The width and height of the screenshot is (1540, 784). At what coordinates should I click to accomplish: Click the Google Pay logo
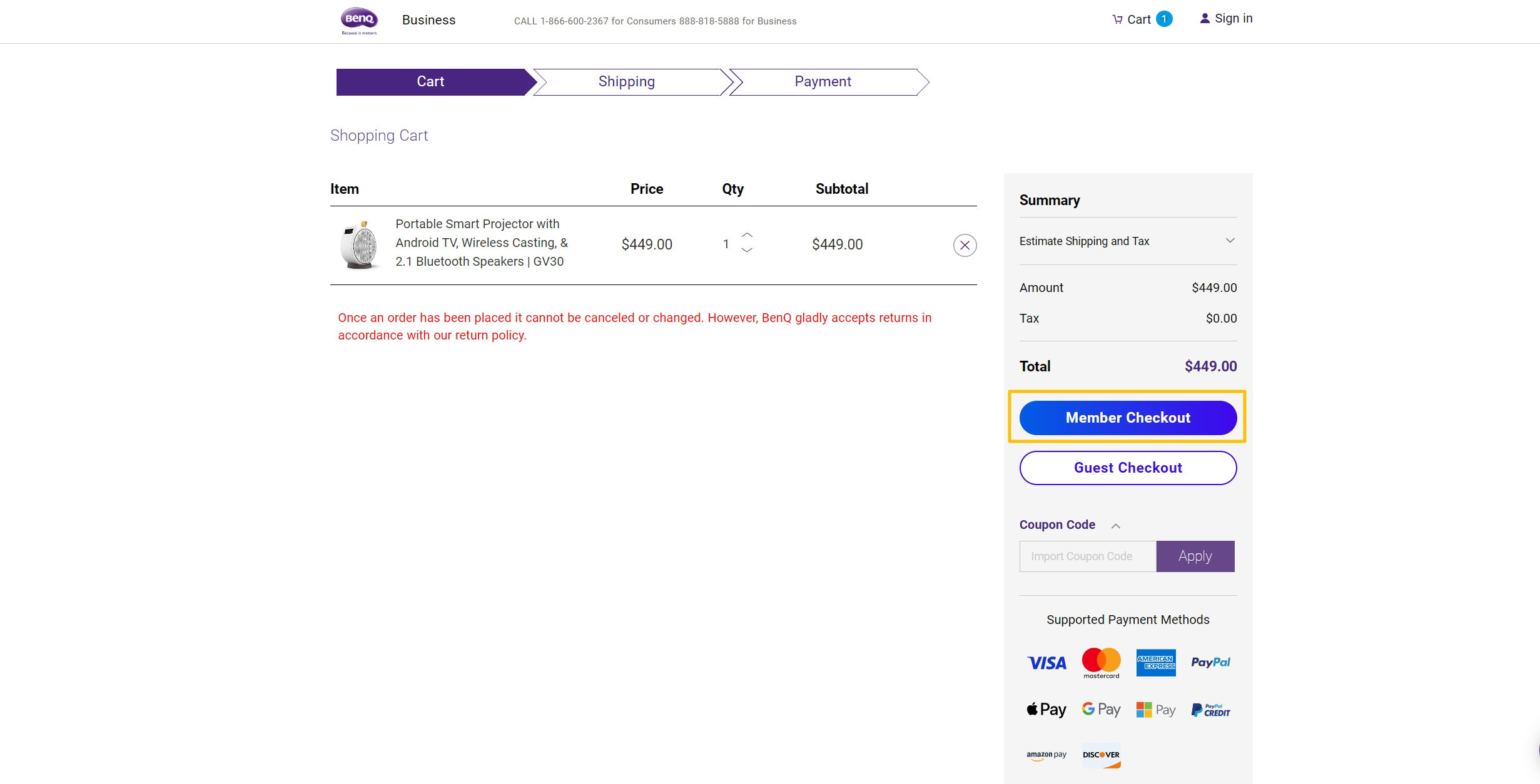tap(1101, 710)
